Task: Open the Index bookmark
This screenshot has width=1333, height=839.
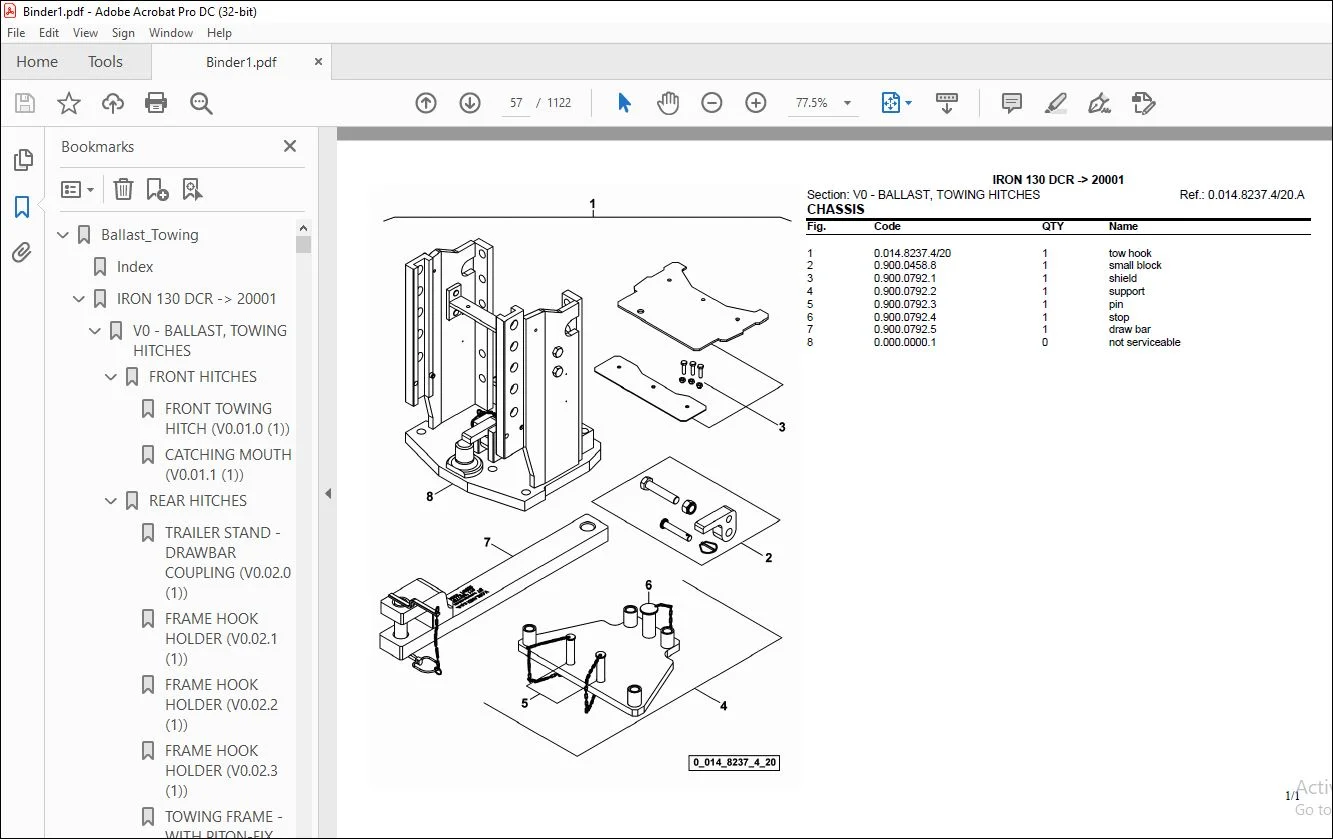Action: click(x=135, y=267)
